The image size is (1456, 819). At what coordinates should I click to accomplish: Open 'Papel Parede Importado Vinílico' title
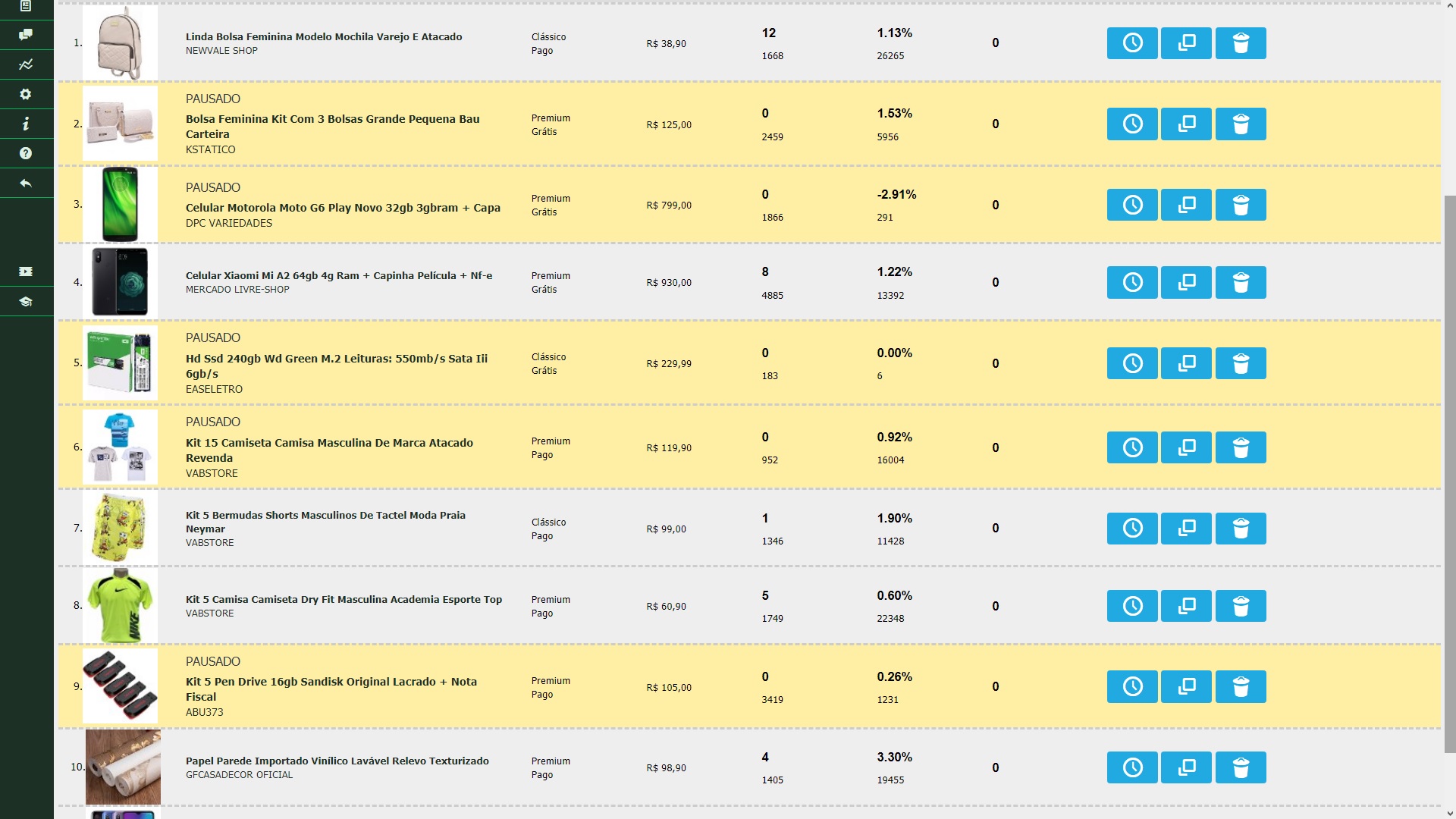337,761
